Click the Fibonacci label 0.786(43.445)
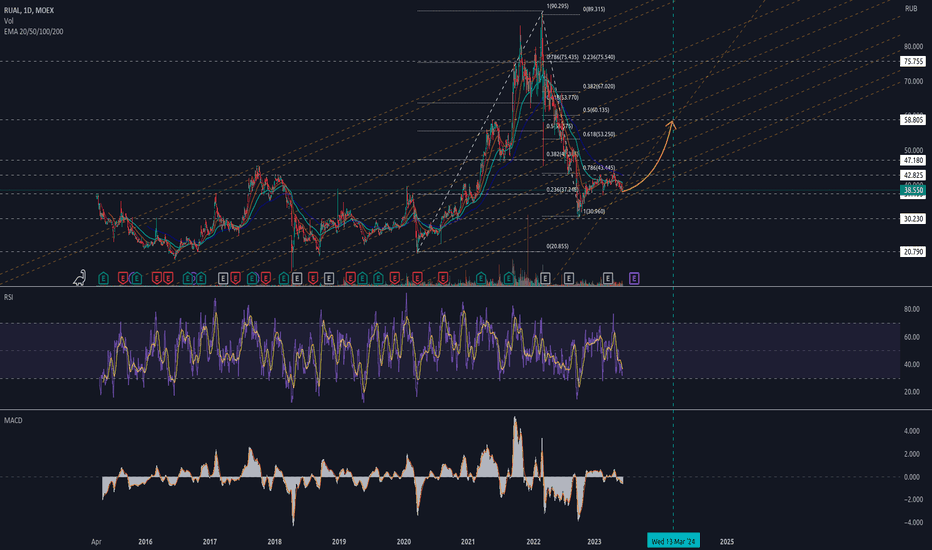 pyautogui.click(x=599, y=168)
